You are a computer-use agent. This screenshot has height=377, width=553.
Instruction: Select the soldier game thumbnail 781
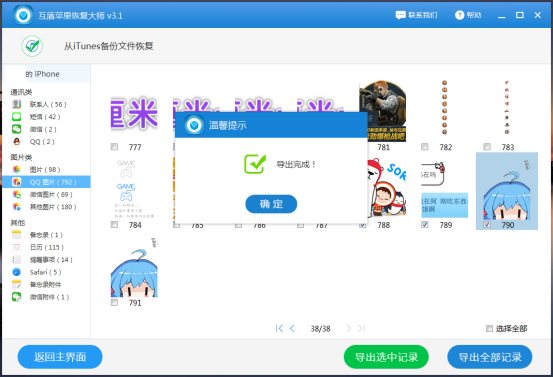[383, 111]
